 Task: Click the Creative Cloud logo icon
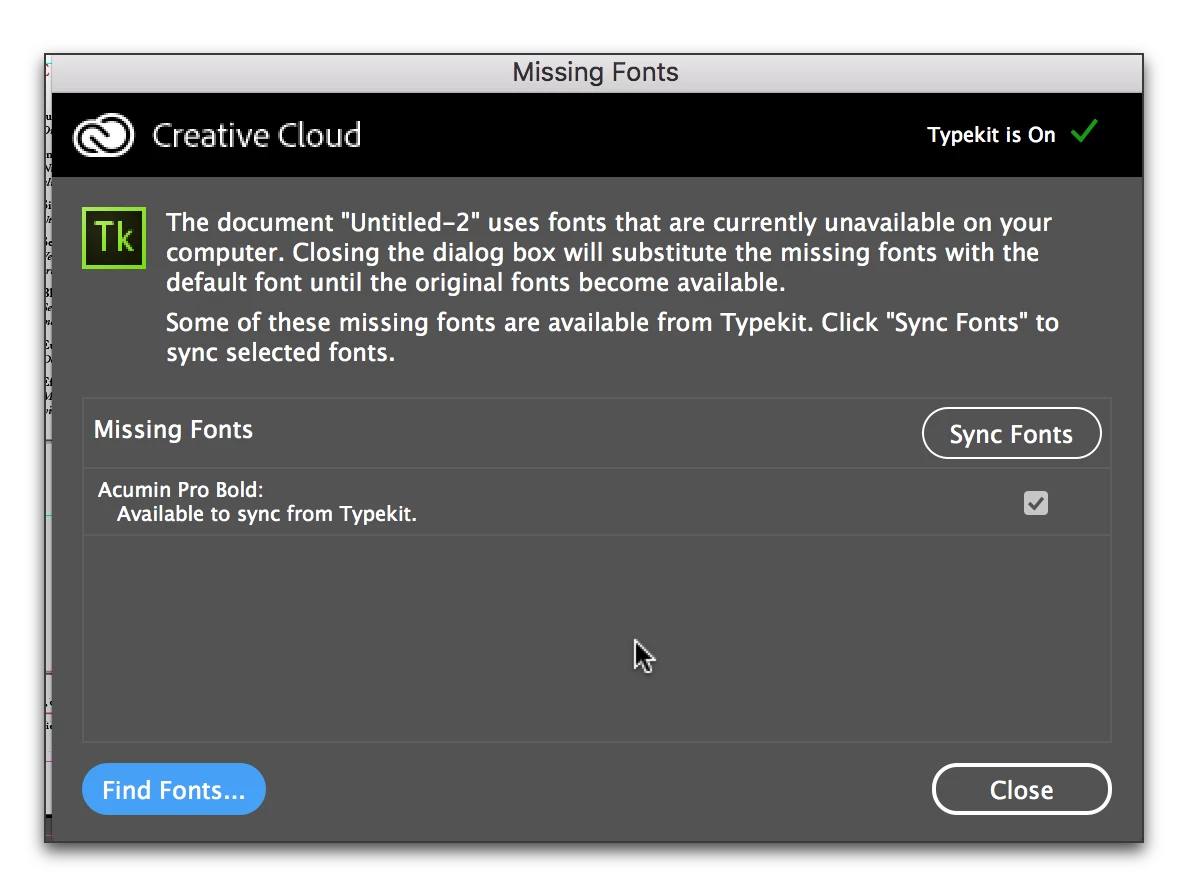[x=104, y=136]
